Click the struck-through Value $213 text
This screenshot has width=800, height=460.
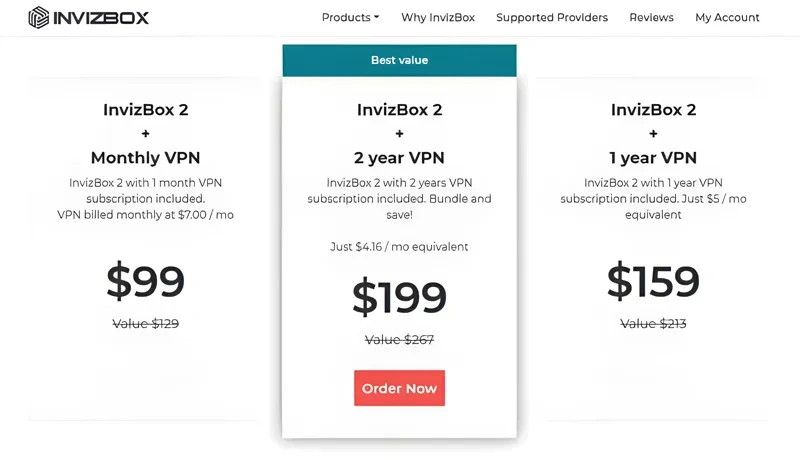pos(653,324)
